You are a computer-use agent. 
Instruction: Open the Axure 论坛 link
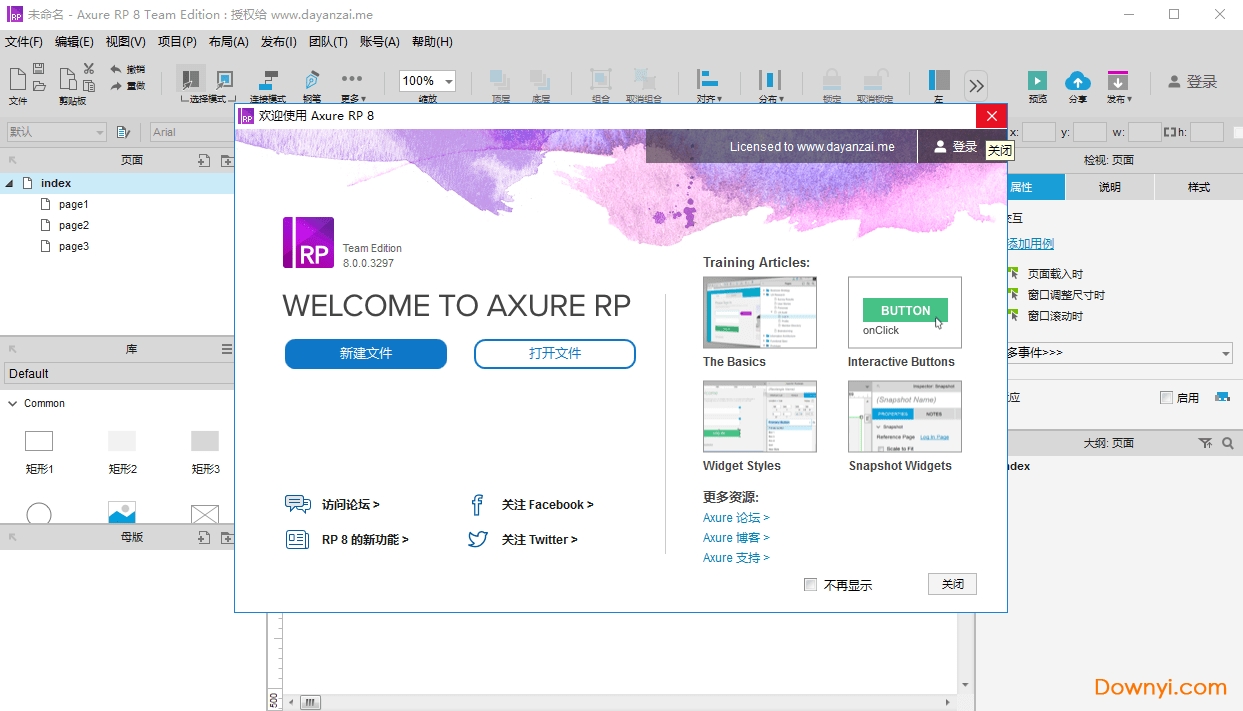tap(735, 518)
